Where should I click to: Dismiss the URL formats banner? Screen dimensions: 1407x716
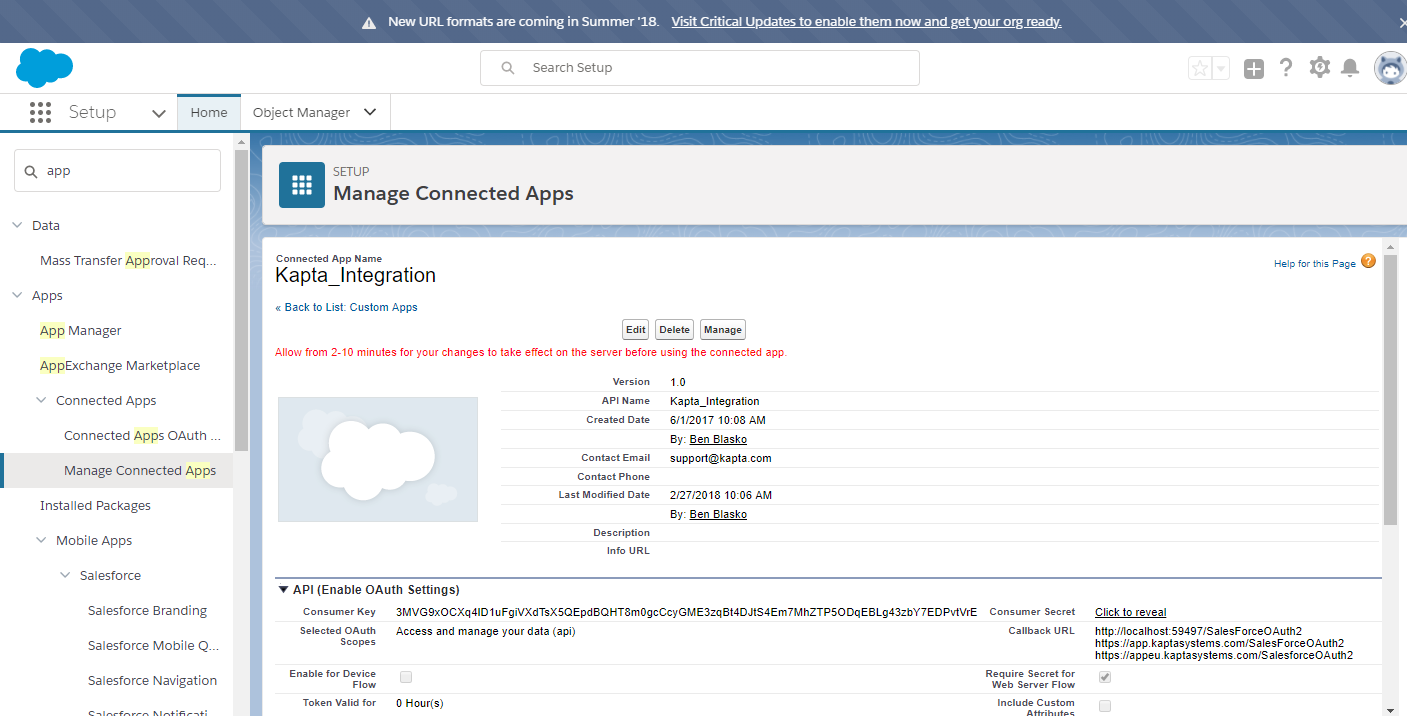click(1402, 22)
